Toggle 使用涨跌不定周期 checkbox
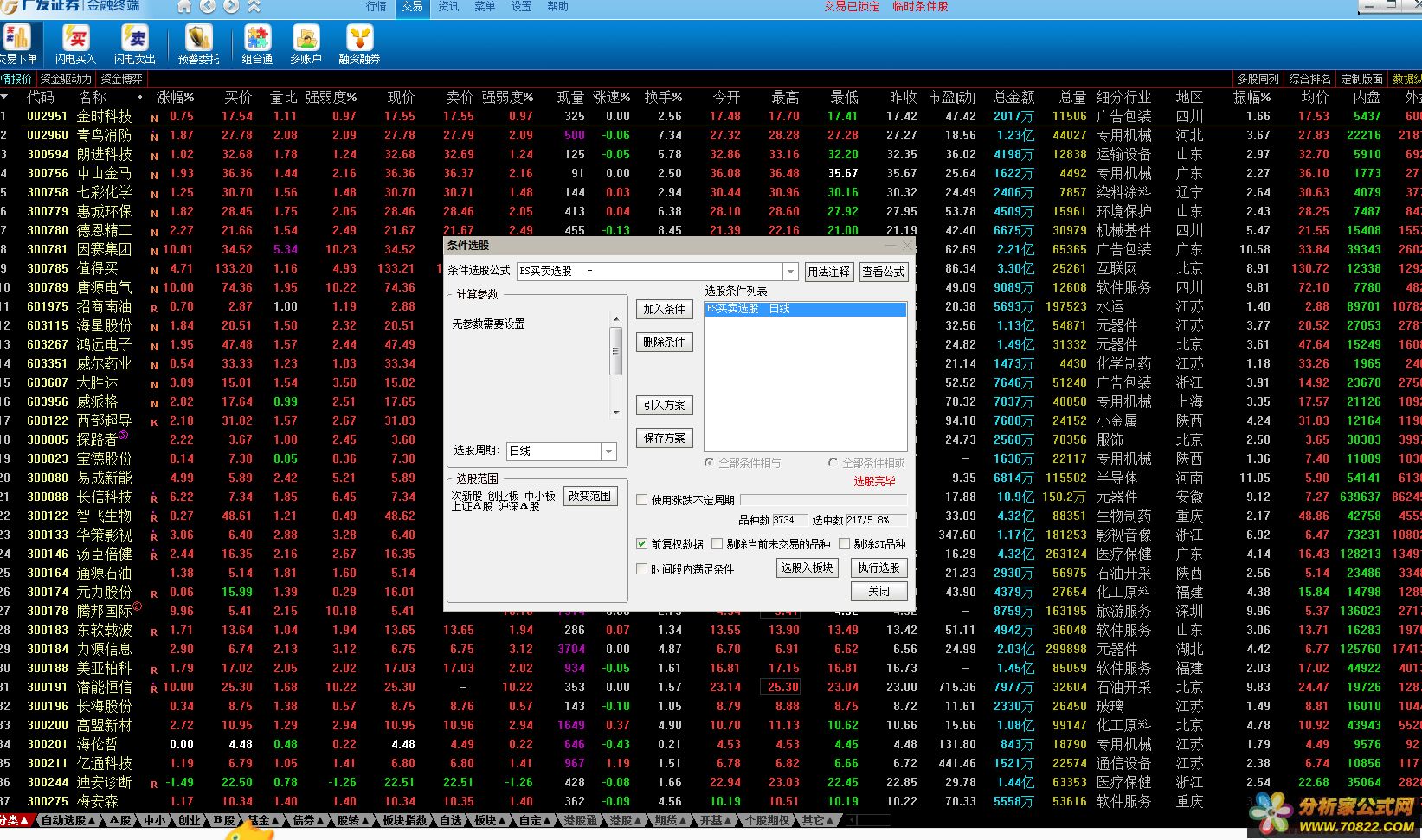This screenshot has width=1422, height=840. [641, 500]
